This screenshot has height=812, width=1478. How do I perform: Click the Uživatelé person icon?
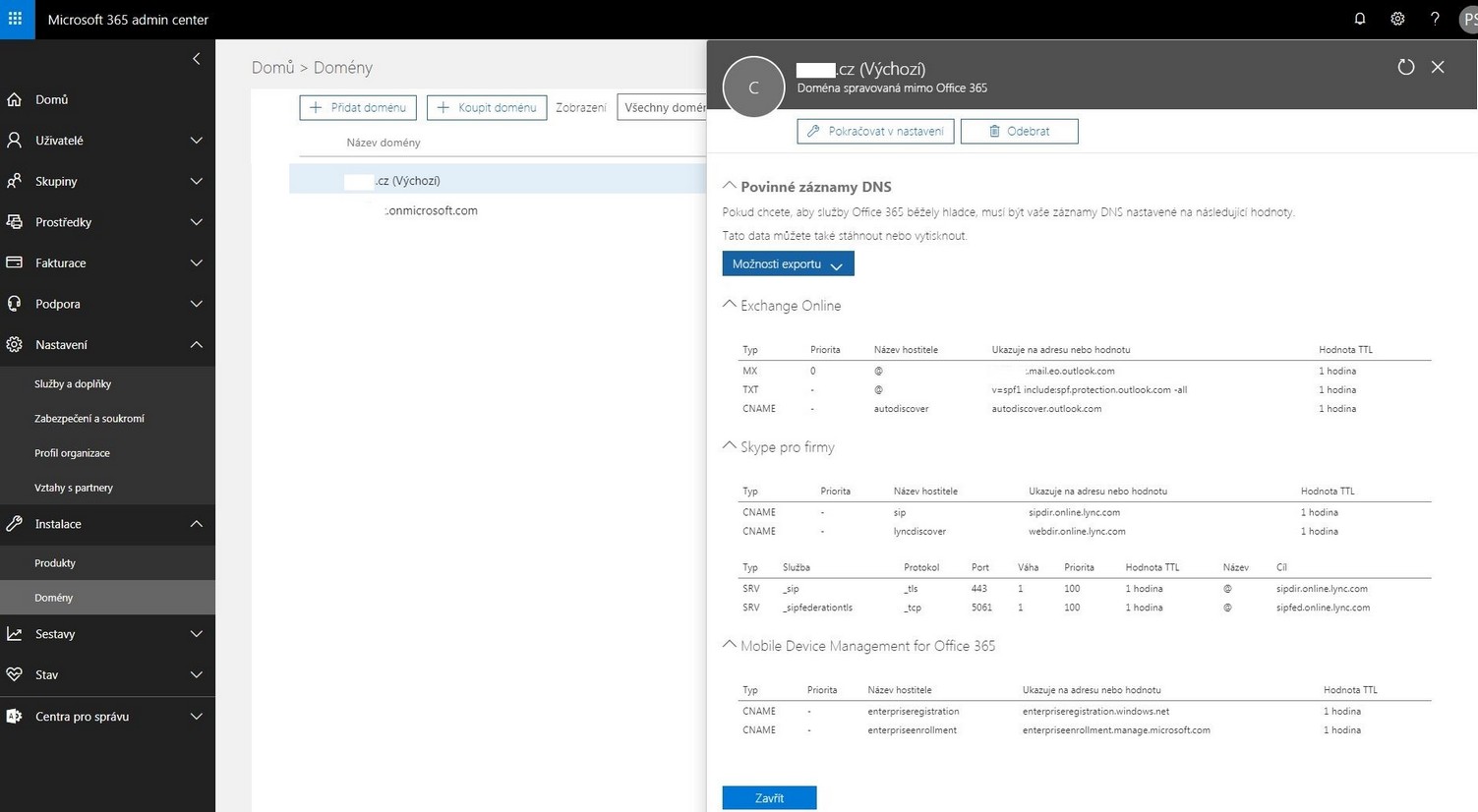[x=15, y=141]
